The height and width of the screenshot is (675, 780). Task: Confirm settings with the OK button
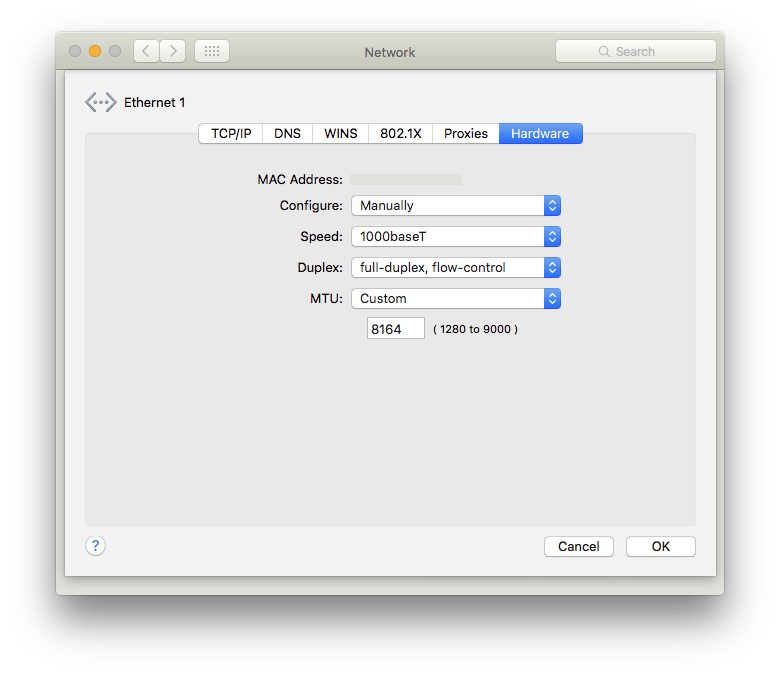coord(661,547)
